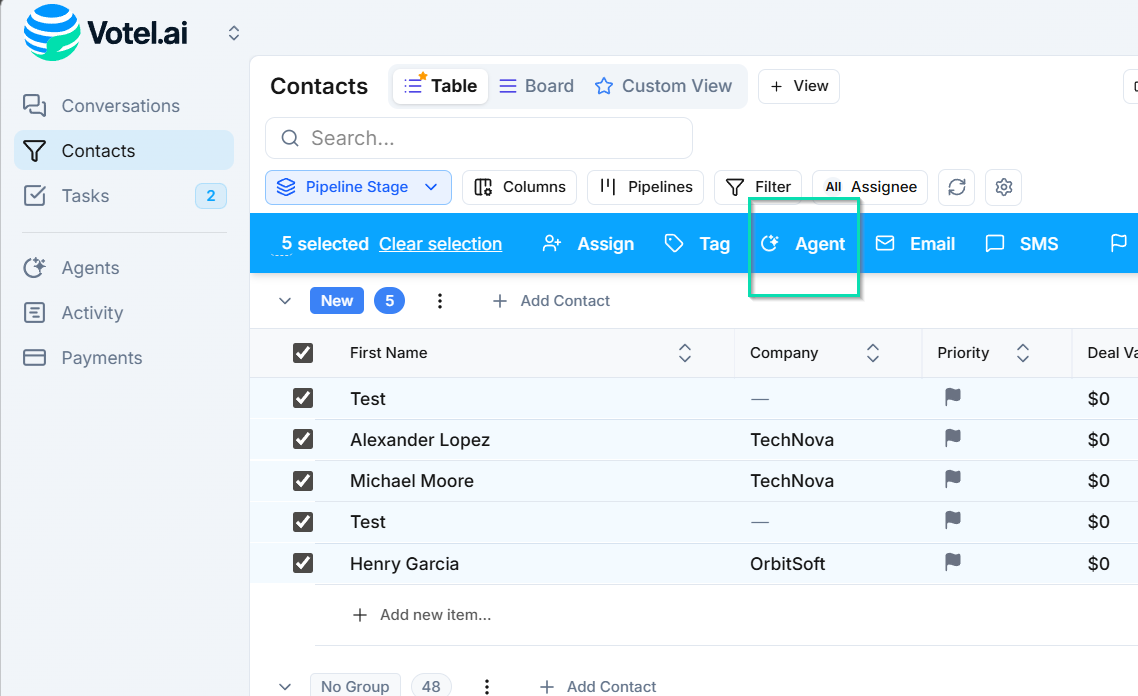
Task: Toggle the select-all checkbox in header
Action: click(303, 352)
